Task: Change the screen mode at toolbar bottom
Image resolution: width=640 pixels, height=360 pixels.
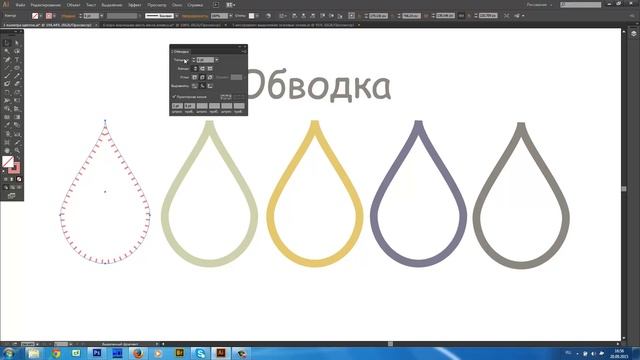Action: click(11, 196)
